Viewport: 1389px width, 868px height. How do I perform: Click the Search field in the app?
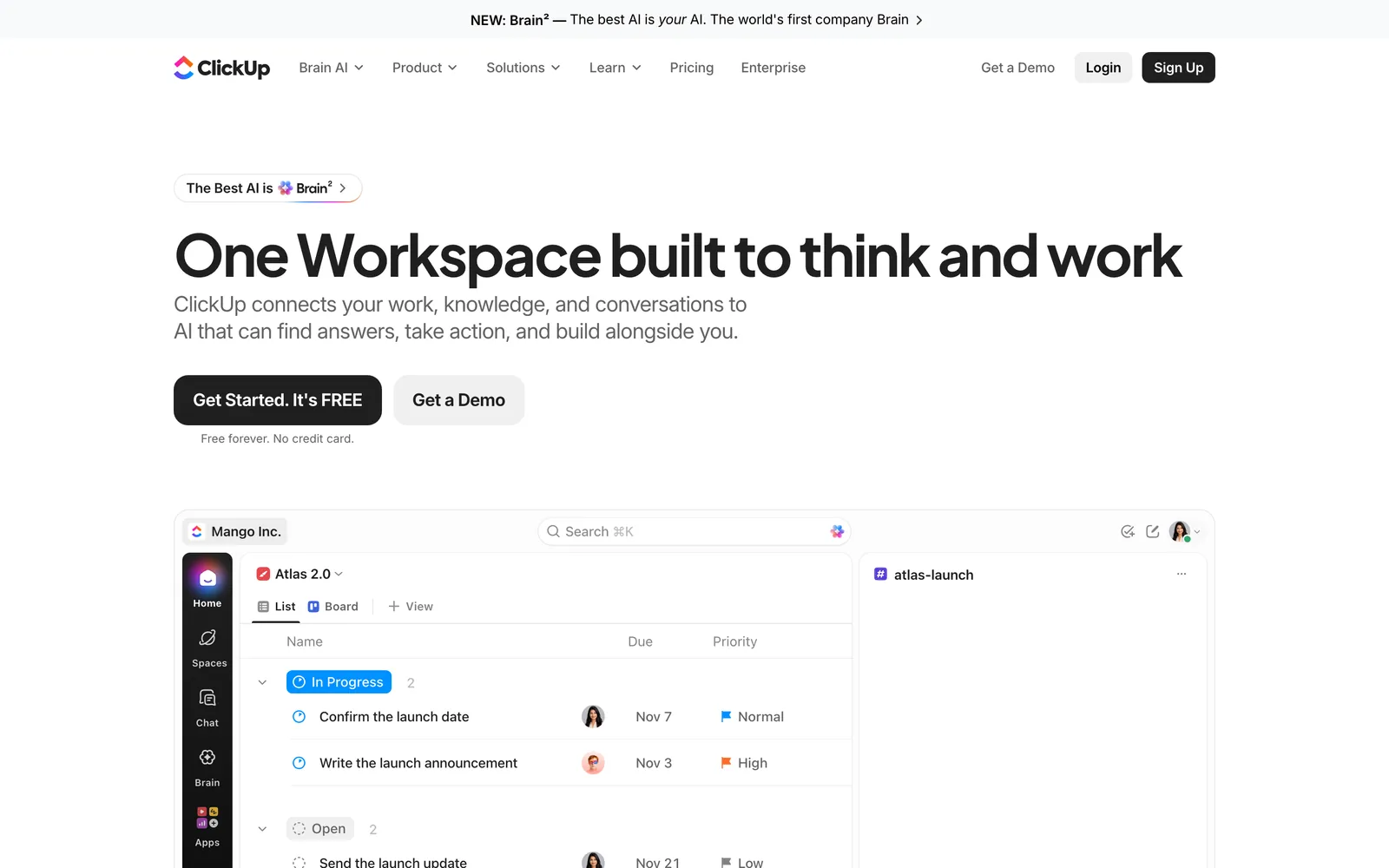[x=694, y=531]
